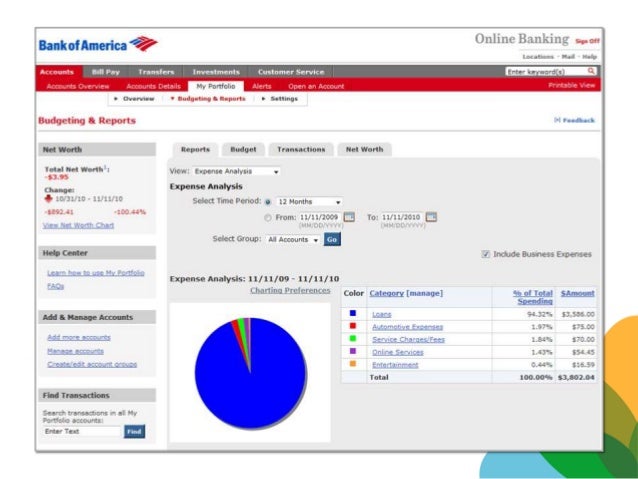This screenshot has height=479, width=638.
Task: Click the Find Transactions Enter Text field
Action: pyautogui.click(x=82, y=431)
